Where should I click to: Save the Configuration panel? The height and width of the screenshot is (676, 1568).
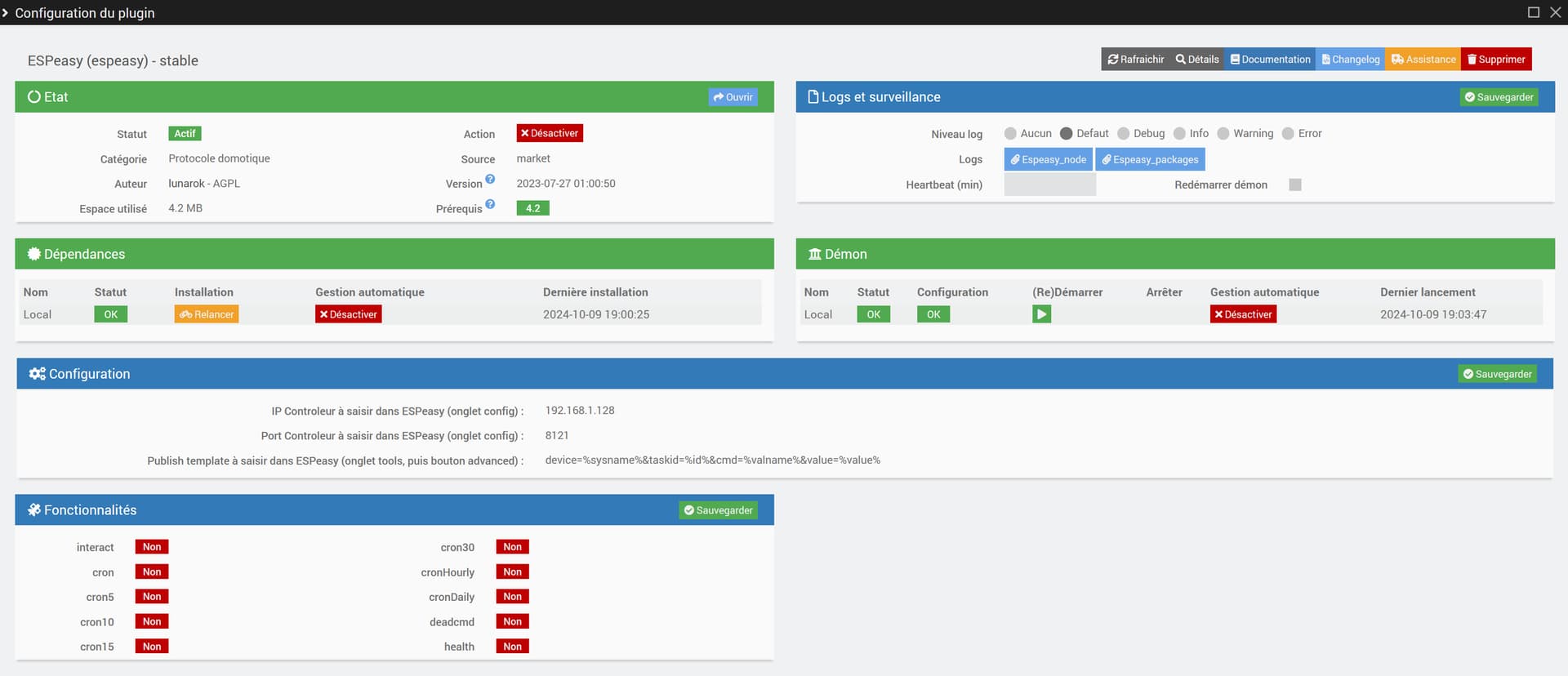(x=1497, y=374)
